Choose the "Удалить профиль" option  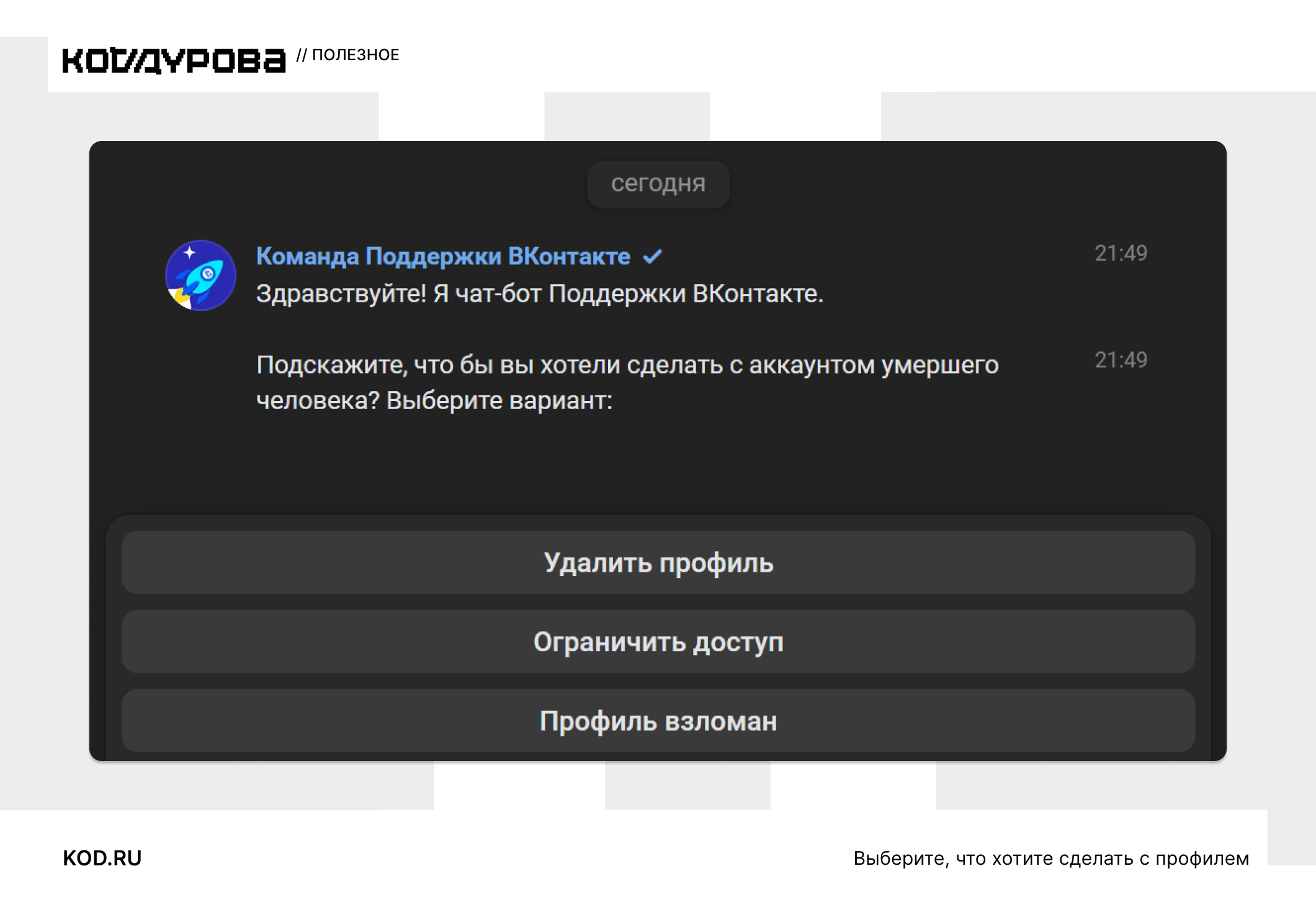coord(658,562)
